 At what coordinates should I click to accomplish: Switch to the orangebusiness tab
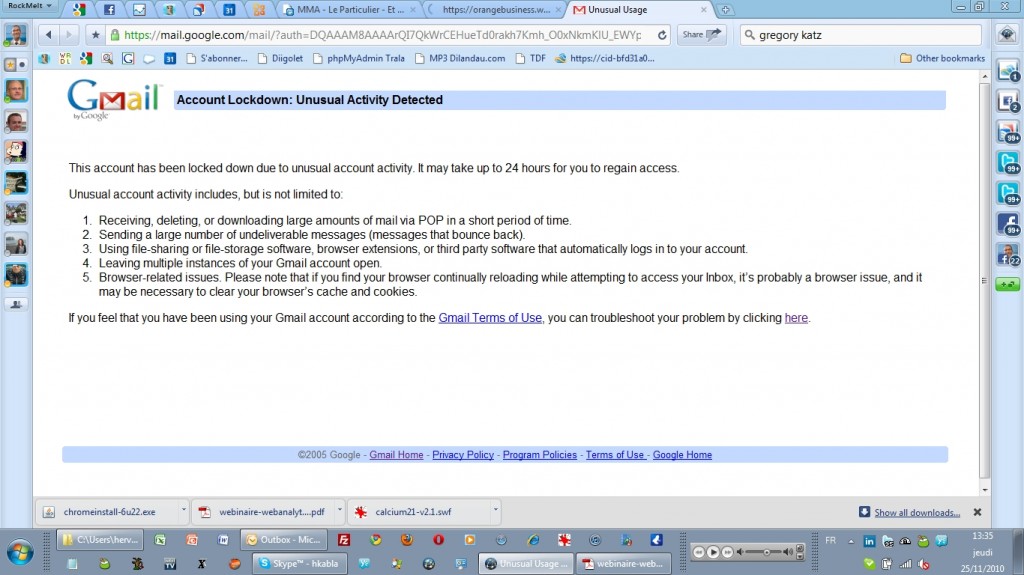[x=495, y=10]
